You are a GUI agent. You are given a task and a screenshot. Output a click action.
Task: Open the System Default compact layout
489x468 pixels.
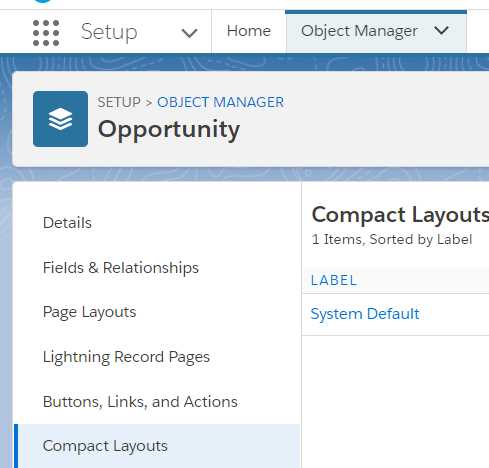(x=365, y=314)
